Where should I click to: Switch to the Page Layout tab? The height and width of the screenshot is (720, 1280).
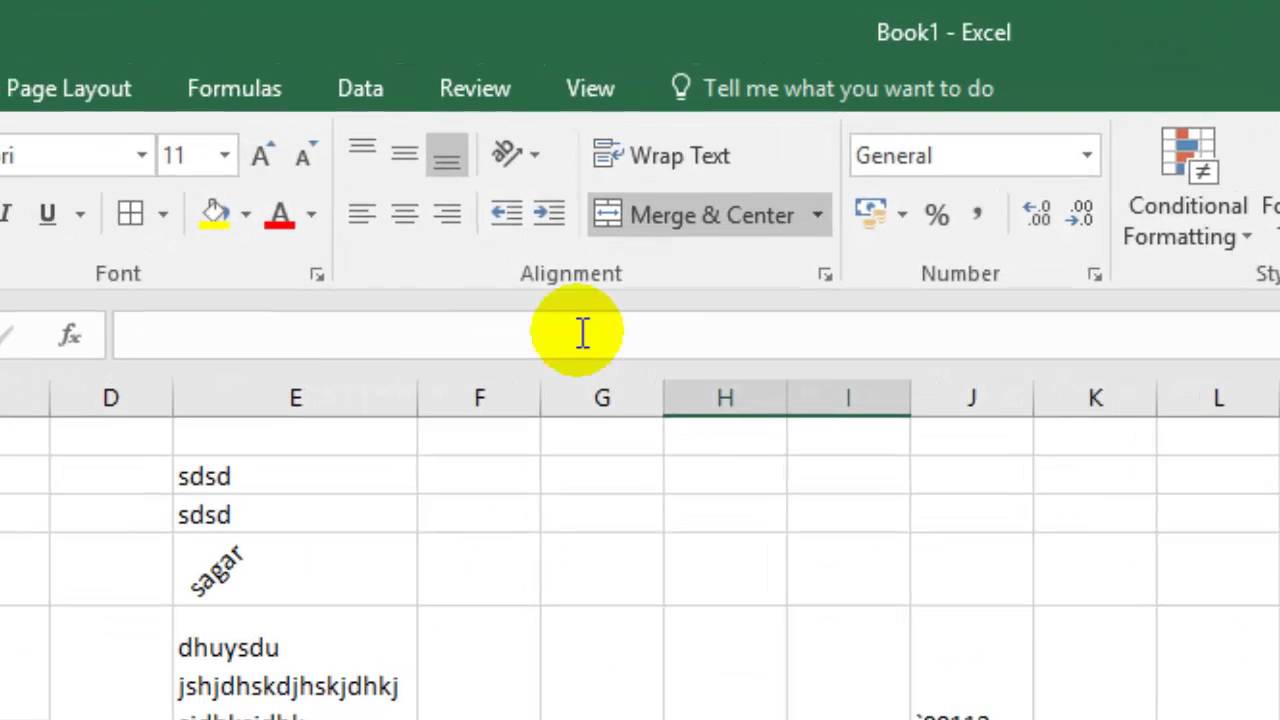(69, 88)
